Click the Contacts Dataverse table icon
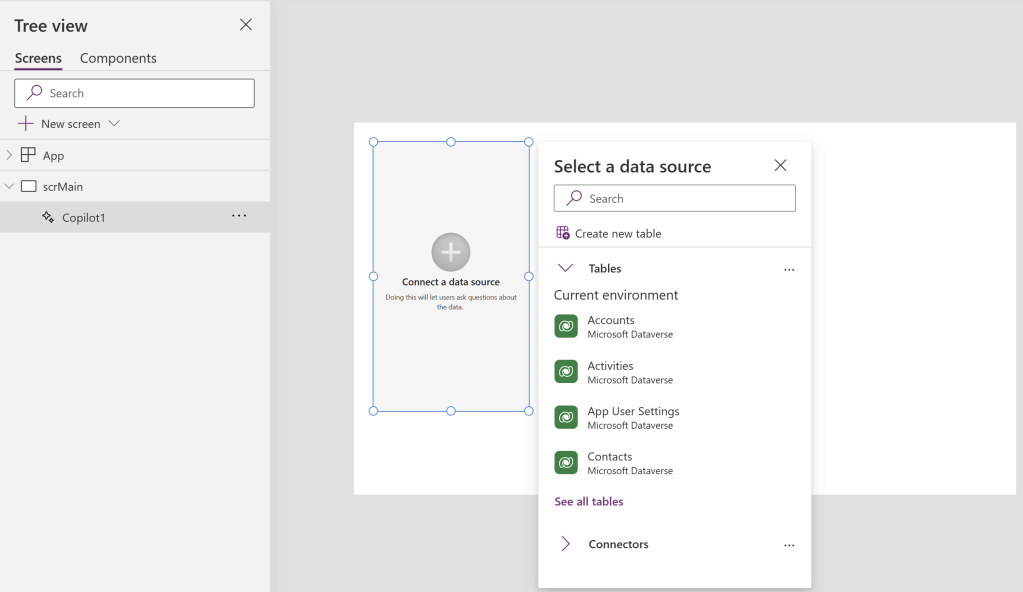Image resolution: width=1023 pixels, height=592 pixels. click(566, 463)
